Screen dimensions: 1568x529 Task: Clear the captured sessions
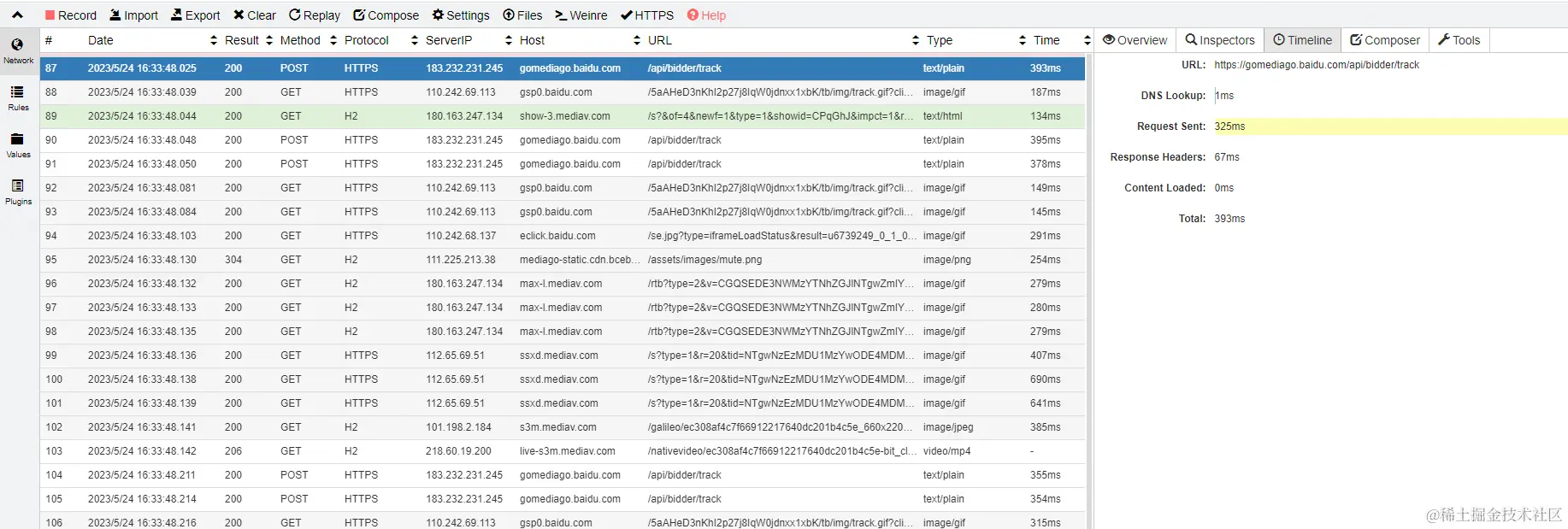point(255,15)
